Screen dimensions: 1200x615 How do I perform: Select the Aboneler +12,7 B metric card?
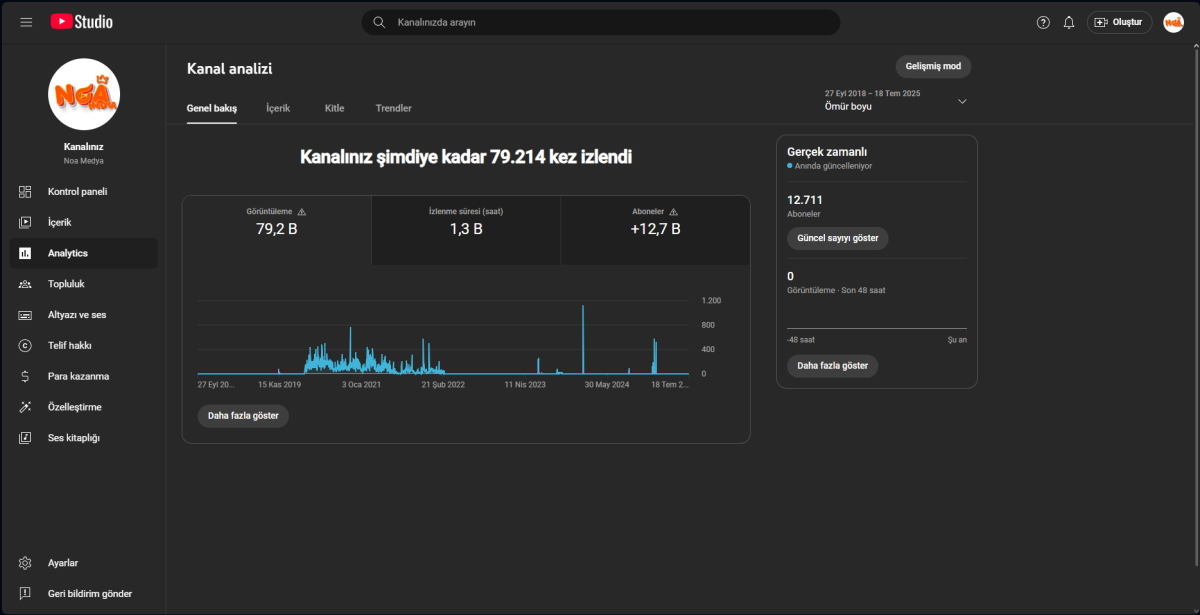click(655, 231)
